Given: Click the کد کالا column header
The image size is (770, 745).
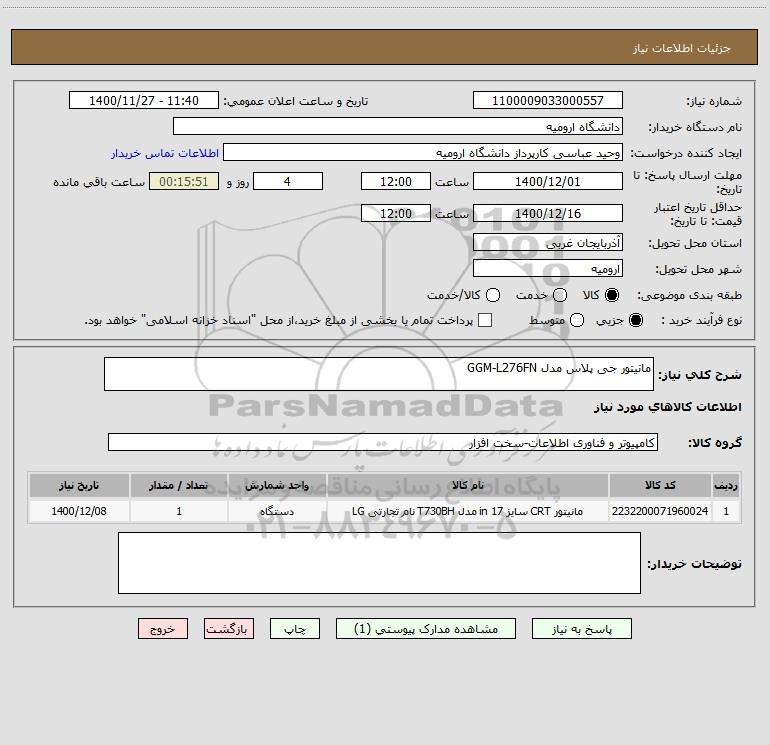Looking at the screenshot, I should [x=660, y=485].
